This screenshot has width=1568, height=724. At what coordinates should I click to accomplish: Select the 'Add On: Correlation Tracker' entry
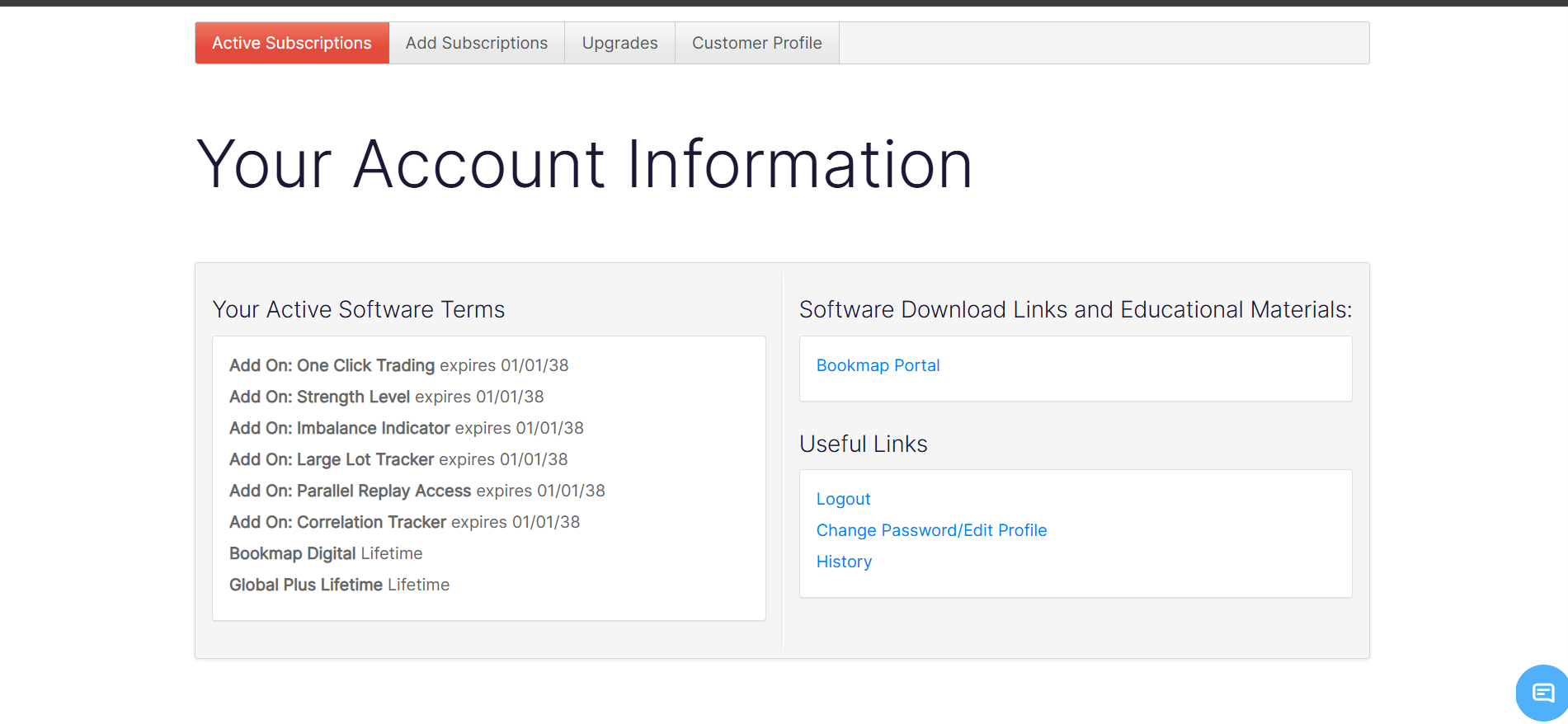(405, 522)
